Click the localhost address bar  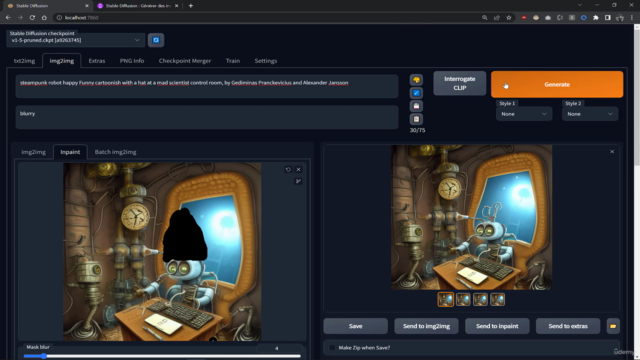coord(265,18)
